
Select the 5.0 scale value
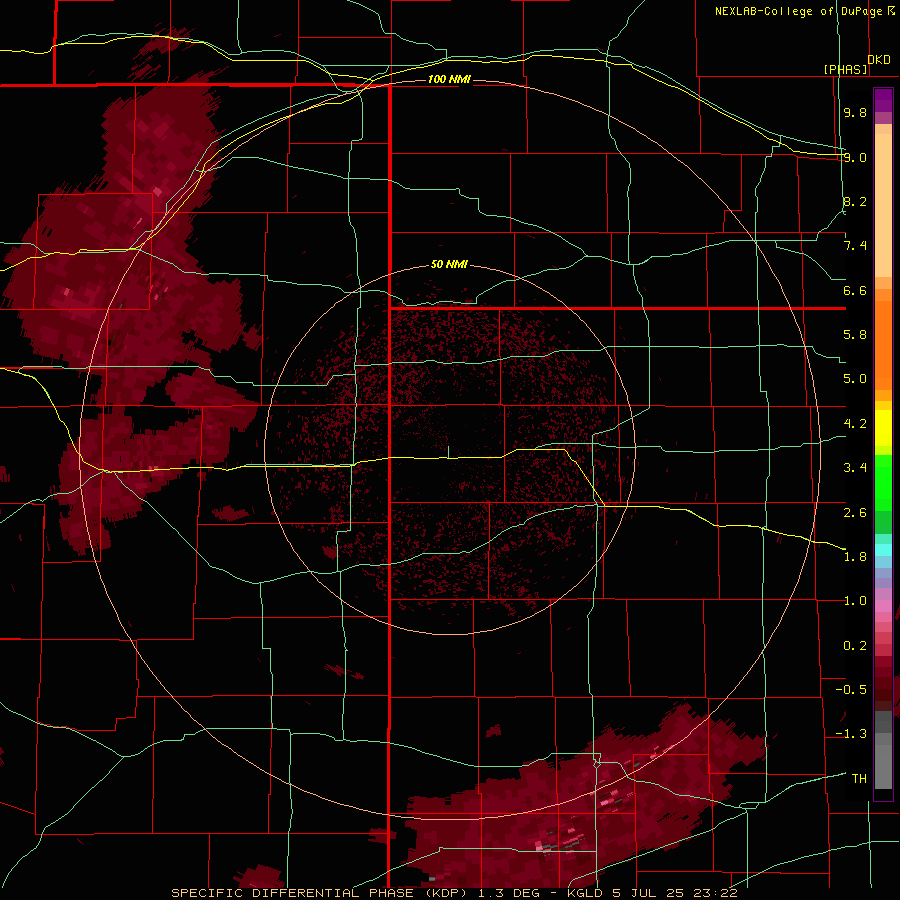pyautogui.click(x=855, y=379)
